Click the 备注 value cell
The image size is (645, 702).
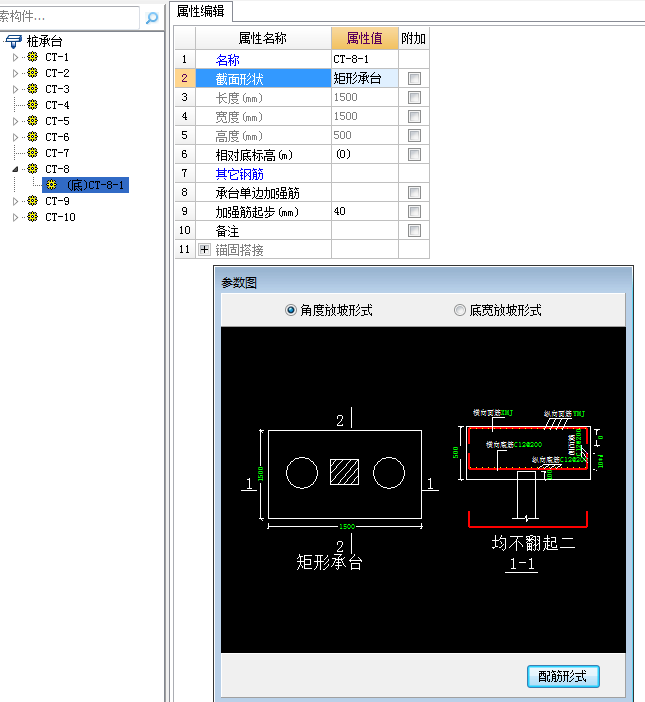pyautogui.click(x=365, y=231)
